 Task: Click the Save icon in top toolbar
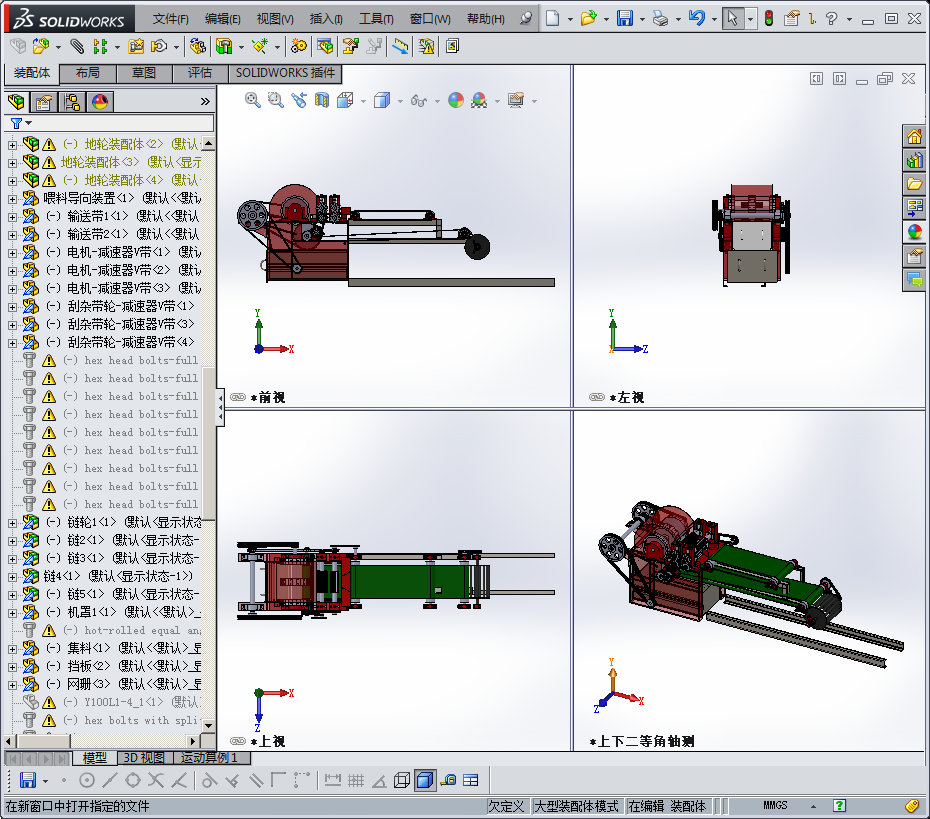click(x=625, y=18)
